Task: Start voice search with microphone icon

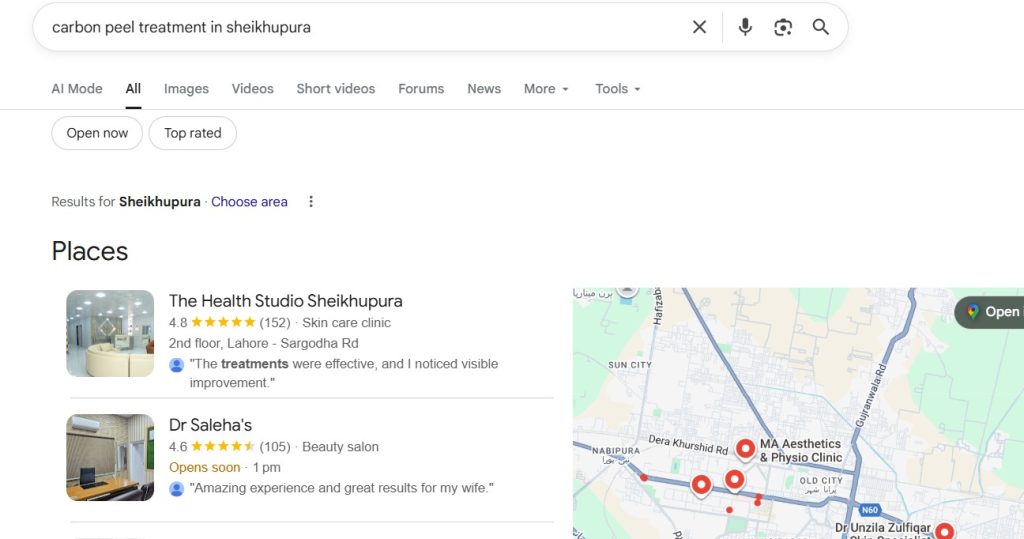Action: (x=745, y=27)
